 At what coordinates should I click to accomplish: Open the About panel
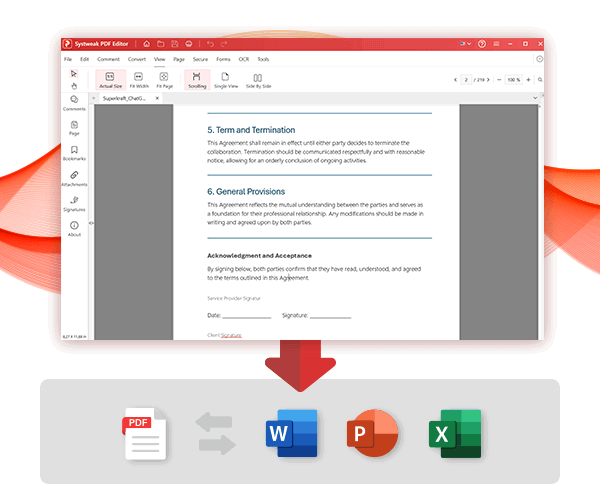pyautogui.click(x=74, y=229)
